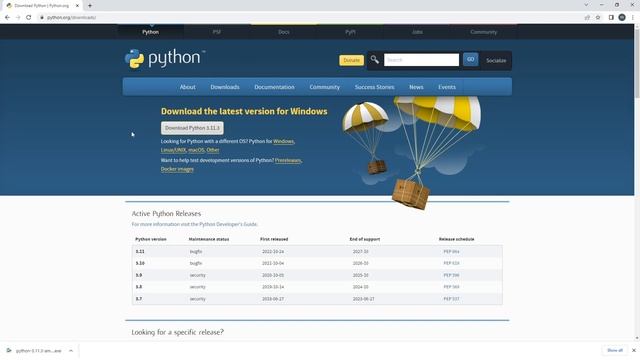This screenshot has width=640, height=360.
Task: Click the yellow Donate button
Action: pos(351,60)
